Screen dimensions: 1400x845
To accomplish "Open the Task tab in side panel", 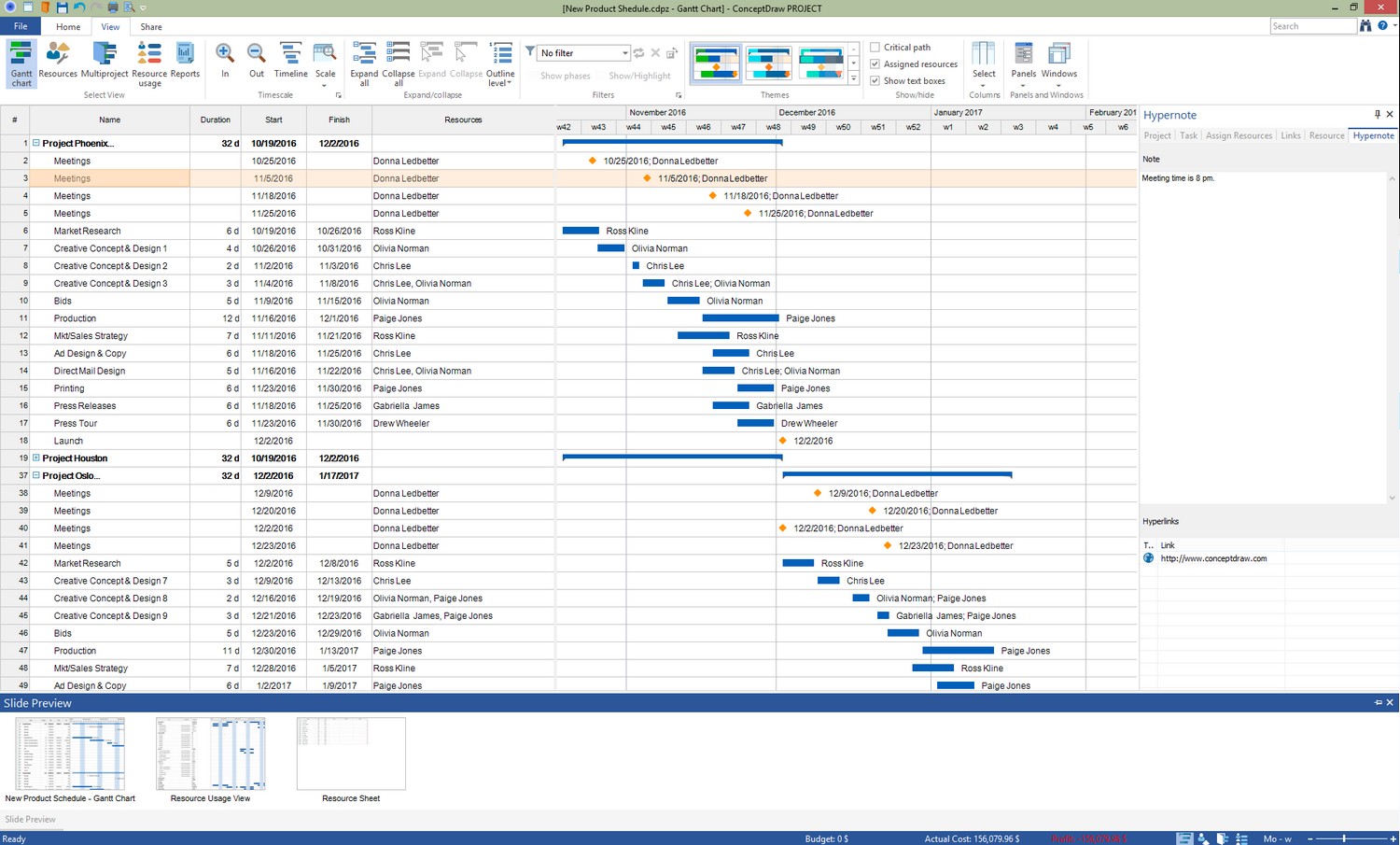I will click(x=1188, y=135).
